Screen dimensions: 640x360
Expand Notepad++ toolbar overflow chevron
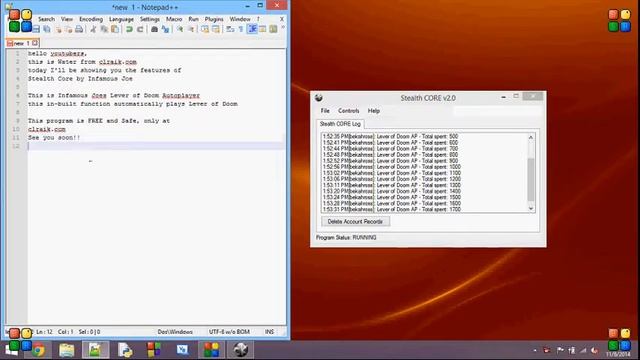point(282,27)
